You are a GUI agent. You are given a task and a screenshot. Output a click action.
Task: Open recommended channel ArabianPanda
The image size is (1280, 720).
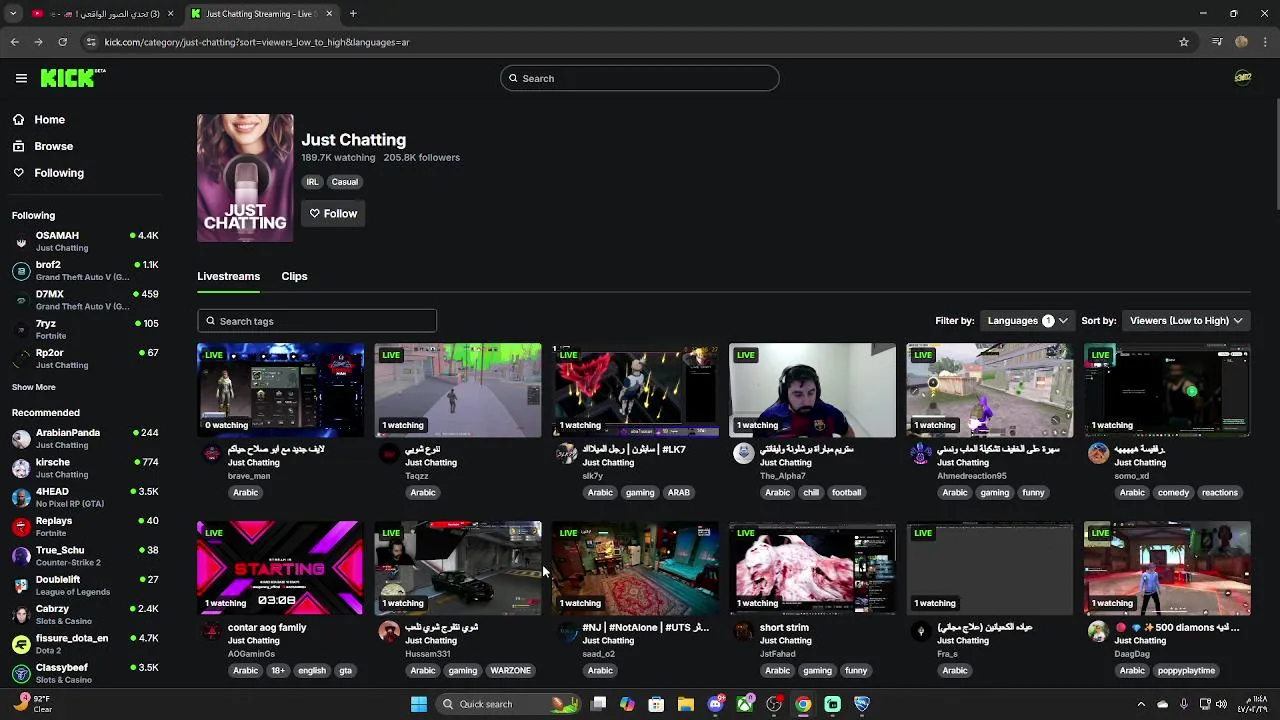[85, 438]
